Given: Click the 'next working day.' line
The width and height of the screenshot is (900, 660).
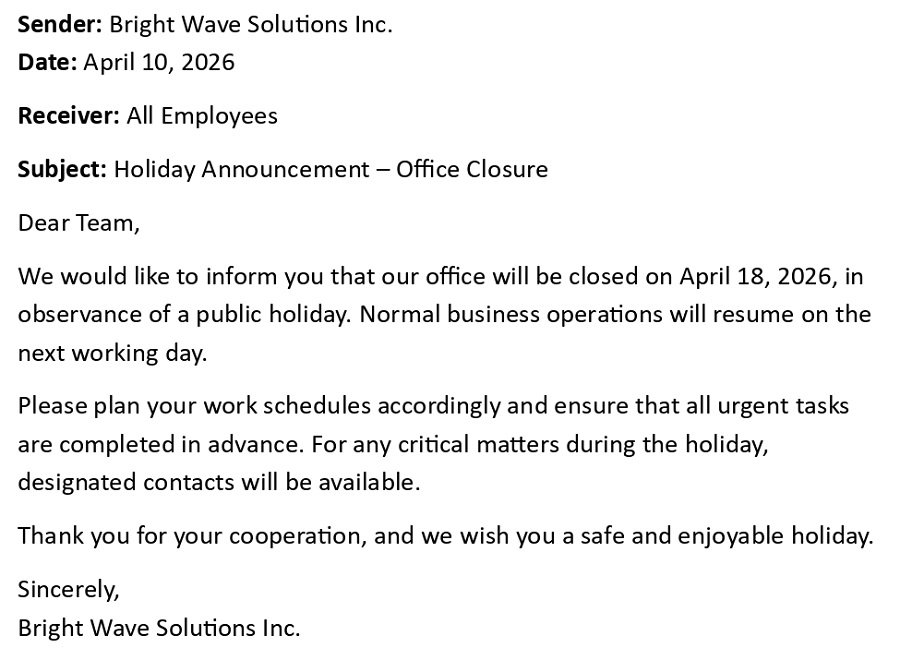Looking at the screenshot, I should click(x=112, y=353).
